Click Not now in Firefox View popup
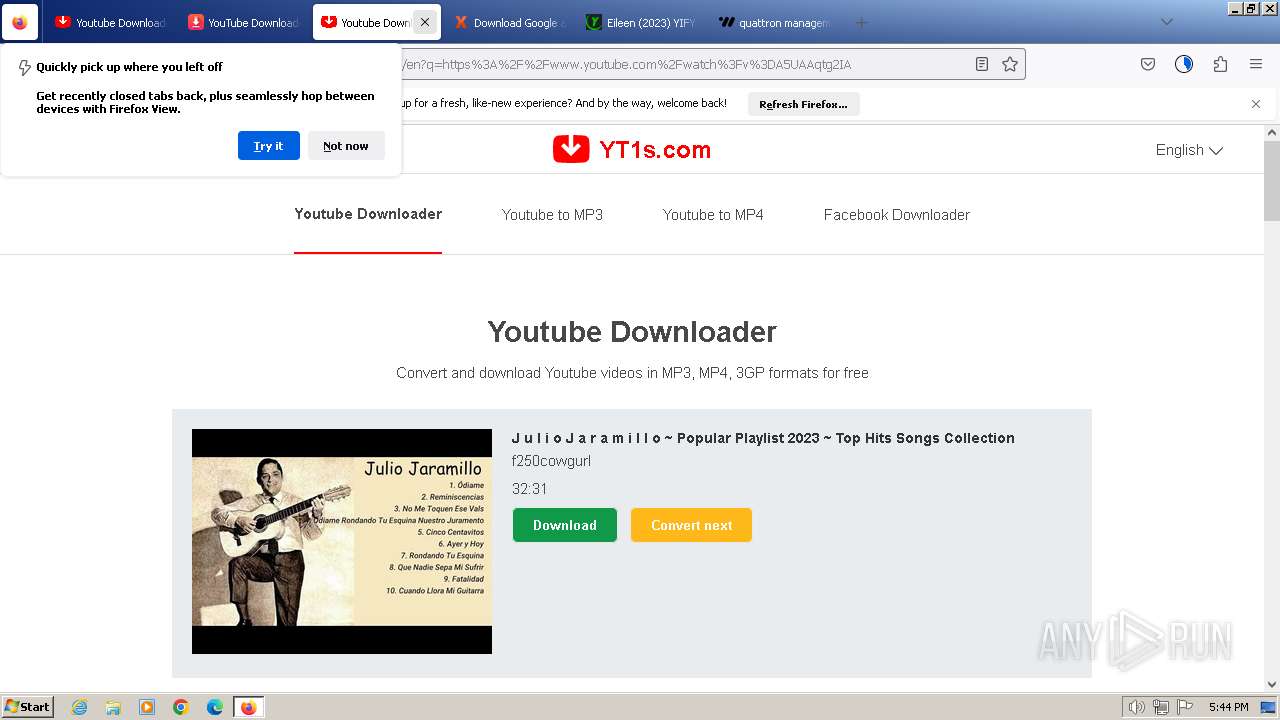The width and height of the screenshot is (1280, 720). [x=346, y=146]
